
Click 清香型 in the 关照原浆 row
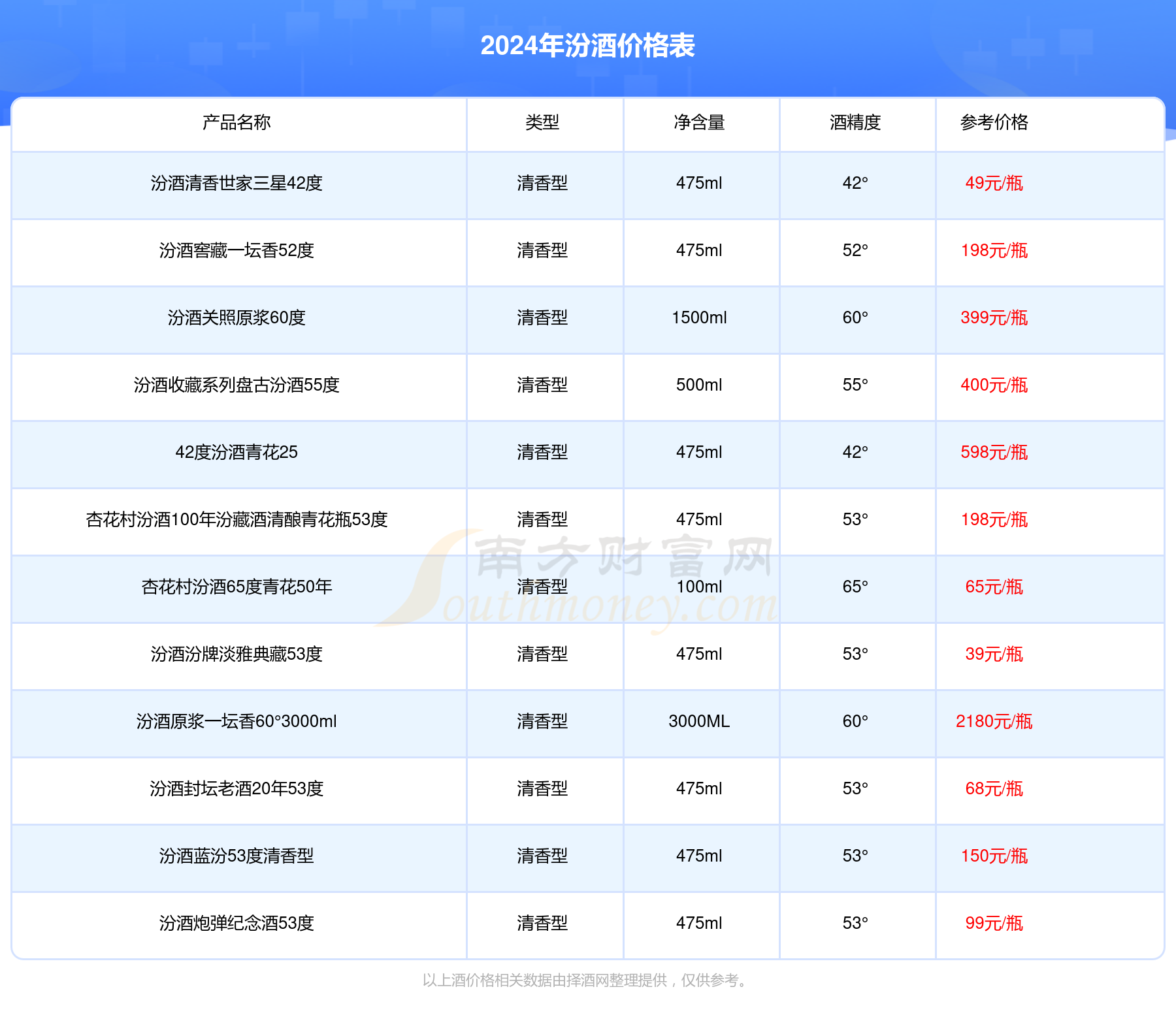pos(542,317)
